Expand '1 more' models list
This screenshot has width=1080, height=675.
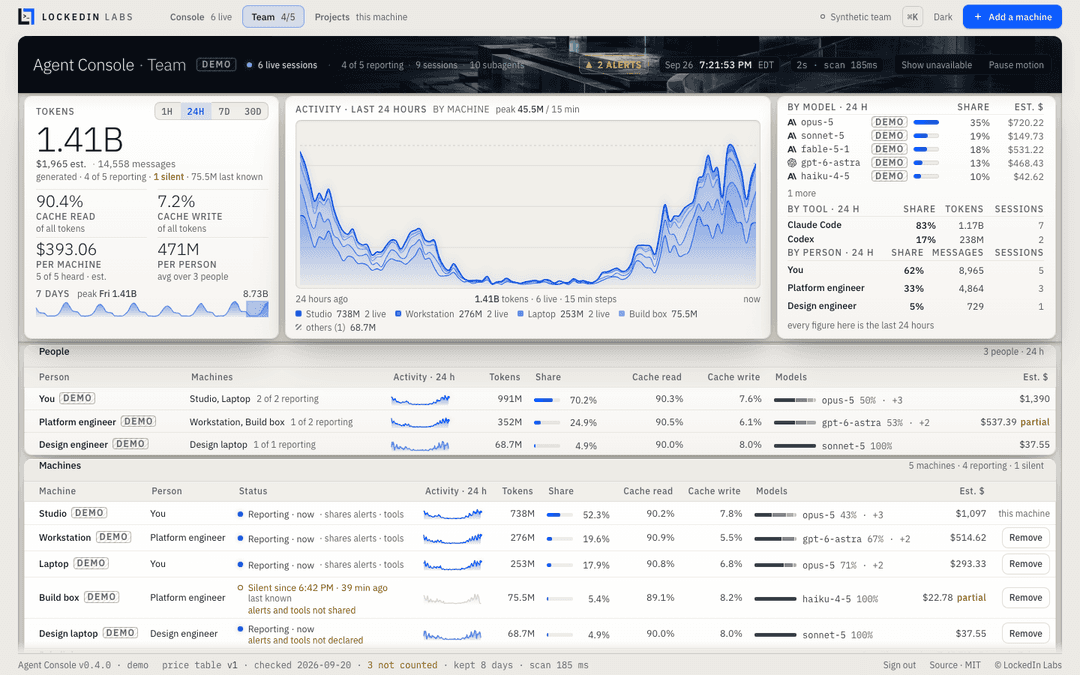[x=802, y=194]
